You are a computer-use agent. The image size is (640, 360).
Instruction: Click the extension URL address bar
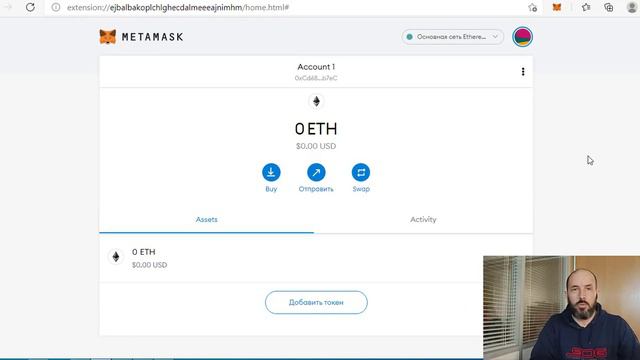(x=178, y=7)
